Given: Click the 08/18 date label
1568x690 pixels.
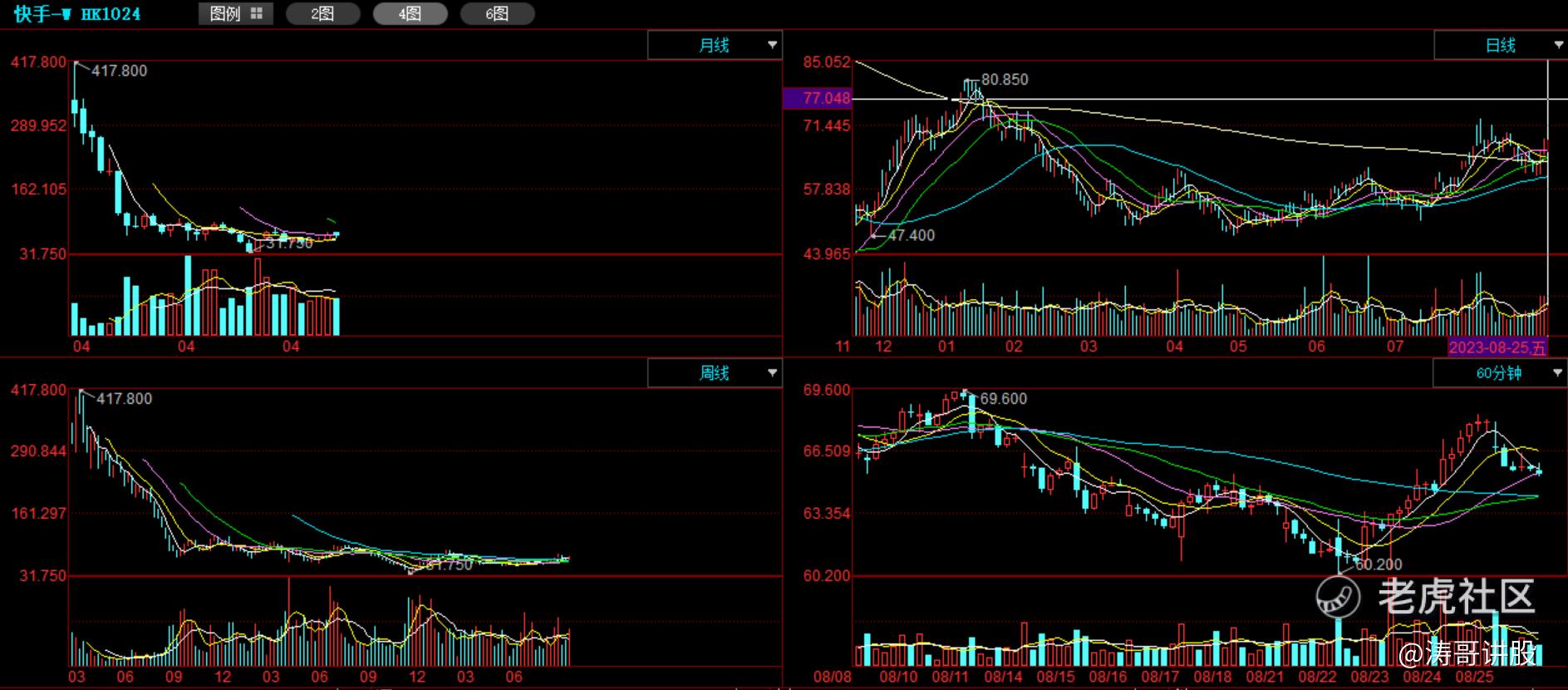Looking at the screenshot, I should [x=1212, y=678].
